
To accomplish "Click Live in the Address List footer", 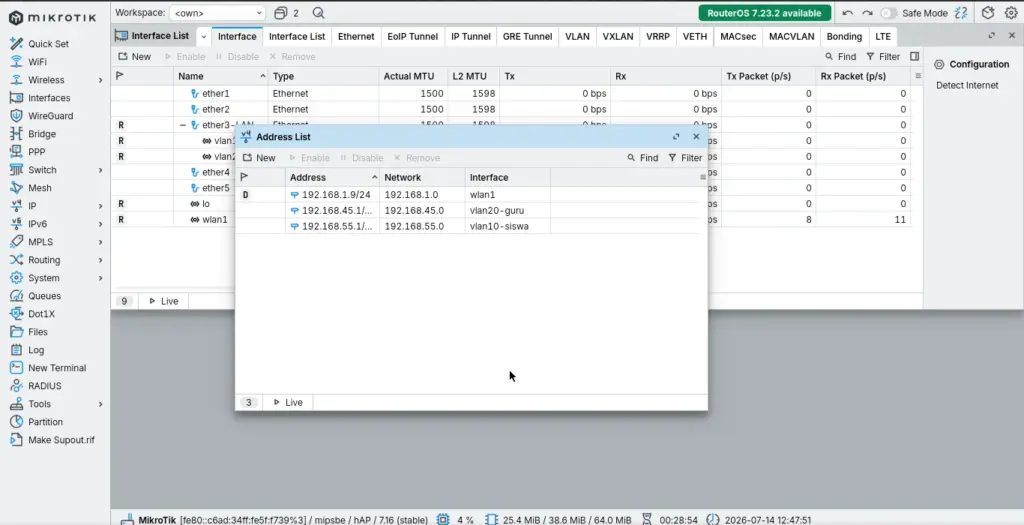I will pos(288,402).
